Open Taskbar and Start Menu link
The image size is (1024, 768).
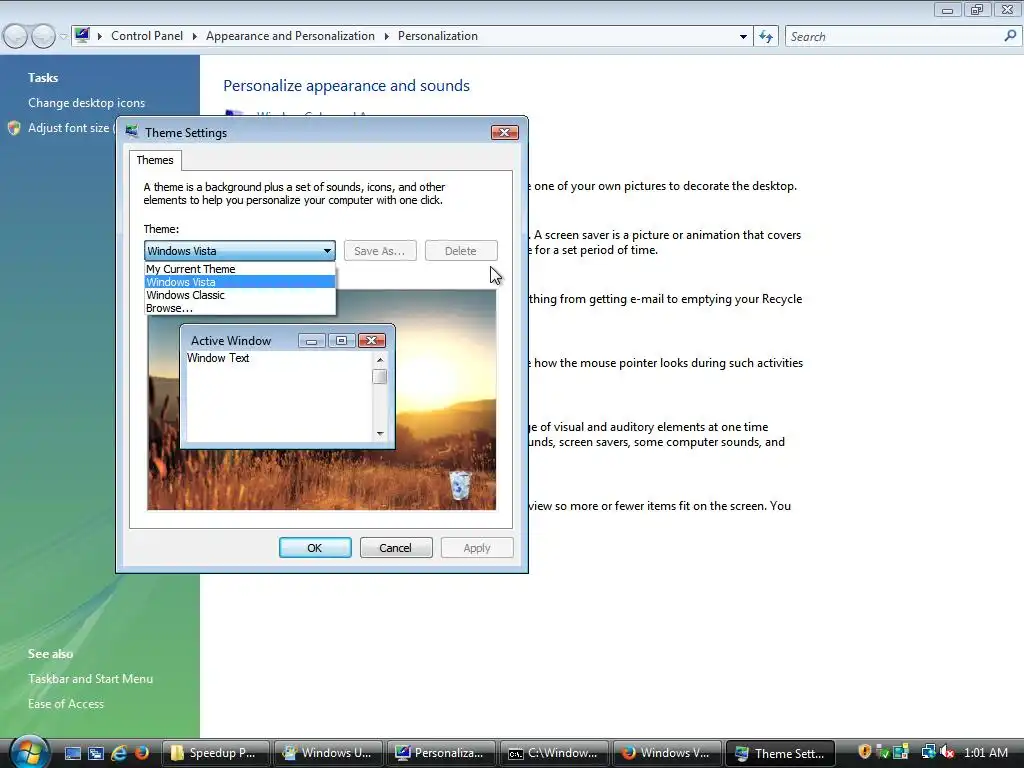[90, 679]
